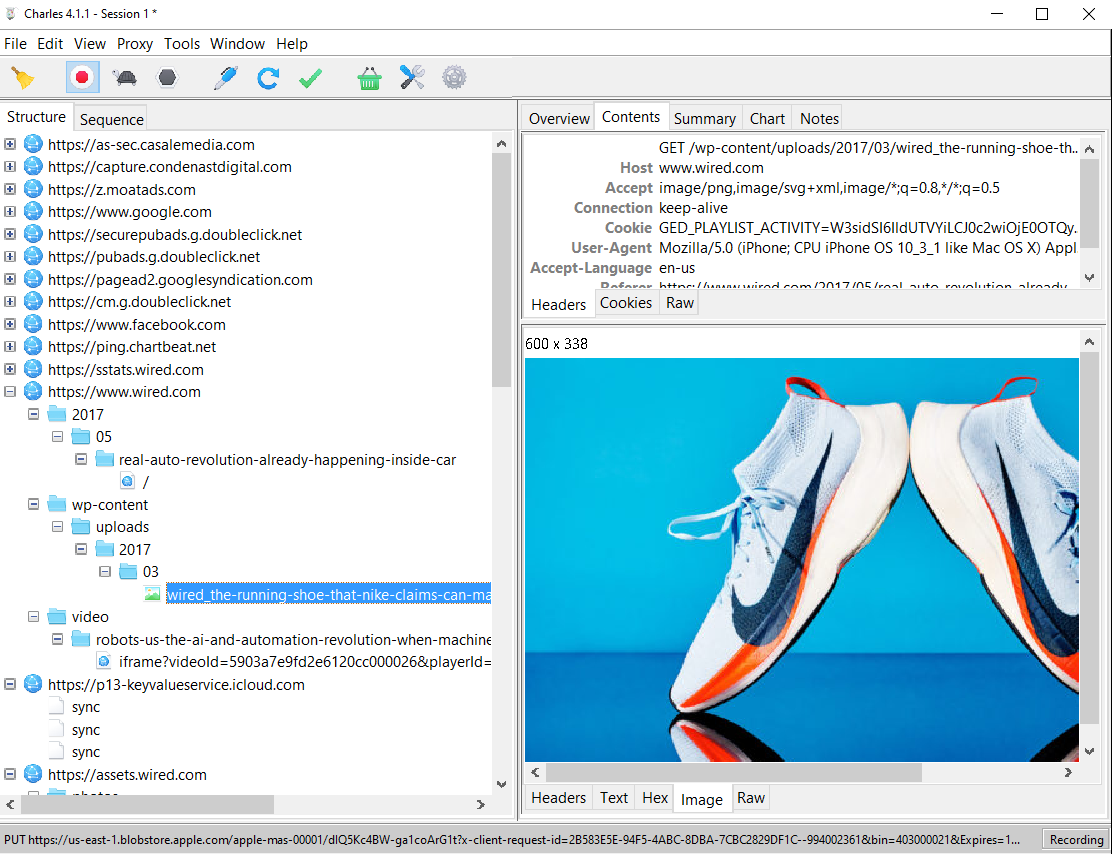Switch to the Notes tab
1112x854 pixels.
(x=819, y=118)
